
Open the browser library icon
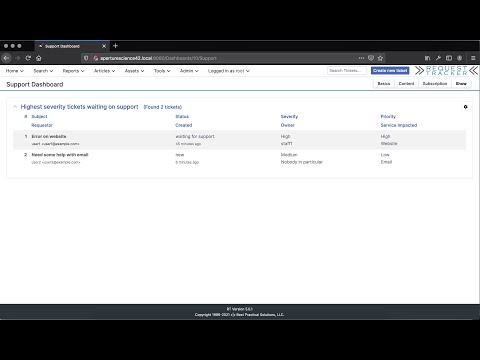click(x=427, y=58)
